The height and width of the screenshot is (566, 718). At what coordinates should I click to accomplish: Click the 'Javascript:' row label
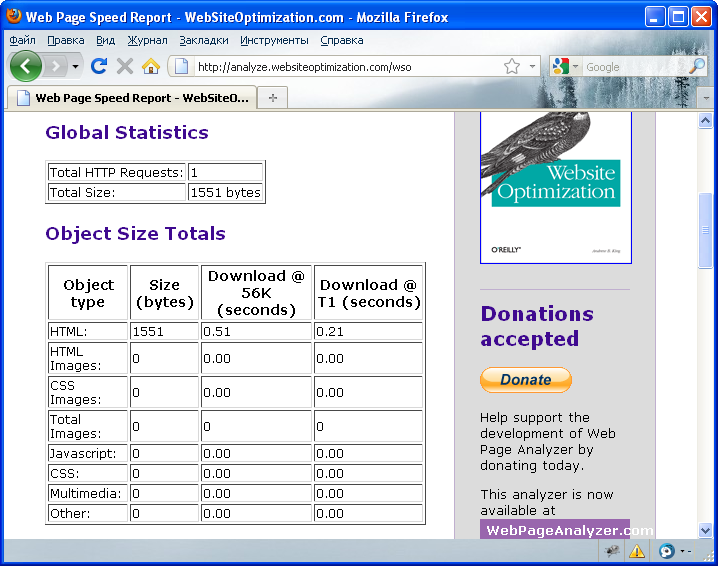[87, 453]
